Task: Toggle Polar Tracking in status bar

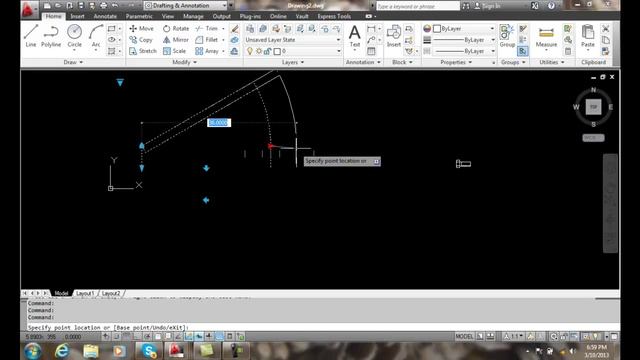Action: click(147, 337)
